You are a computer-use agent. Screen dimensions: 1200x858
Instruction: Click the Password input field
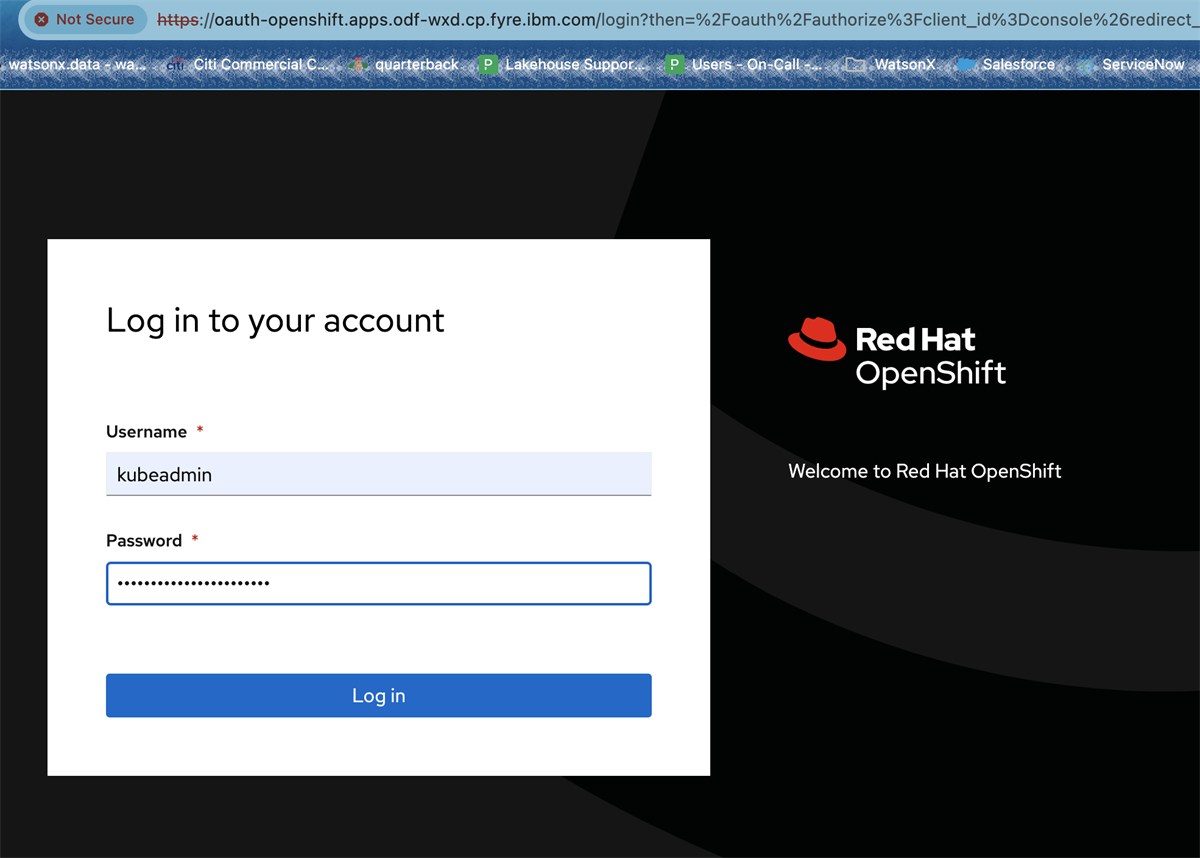coord(378,583)
